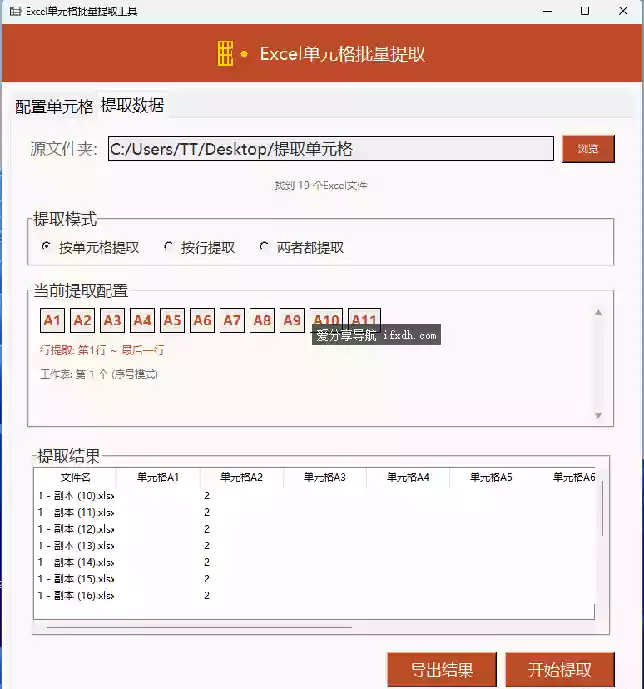Select the row 1 - 副本 (11).xlsx

pos(314,512)
